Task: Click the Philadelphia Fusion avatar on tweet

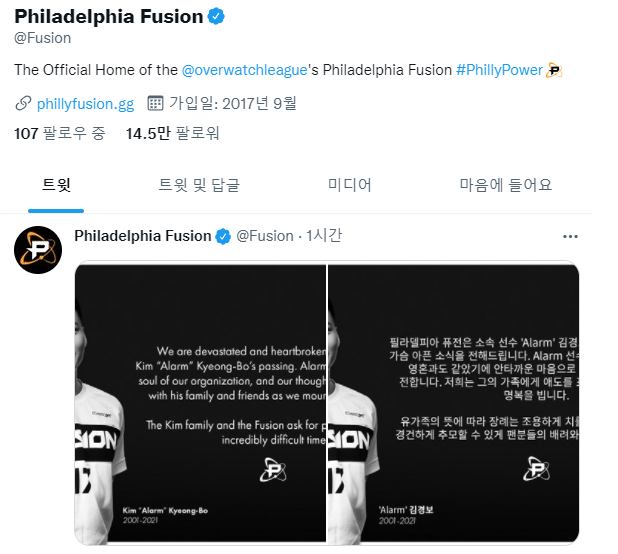Action: [x=38, y=250]
